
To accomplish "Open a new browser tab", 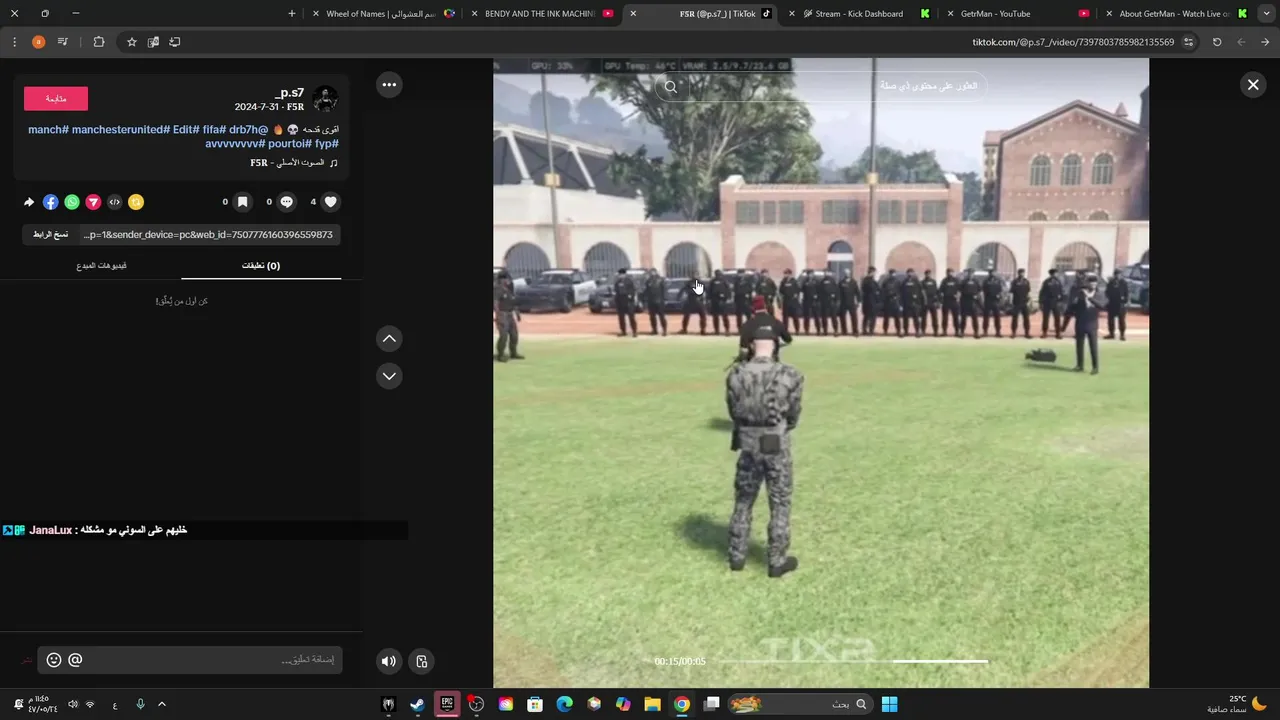I will pyautogui.click(x=292, y=14).
